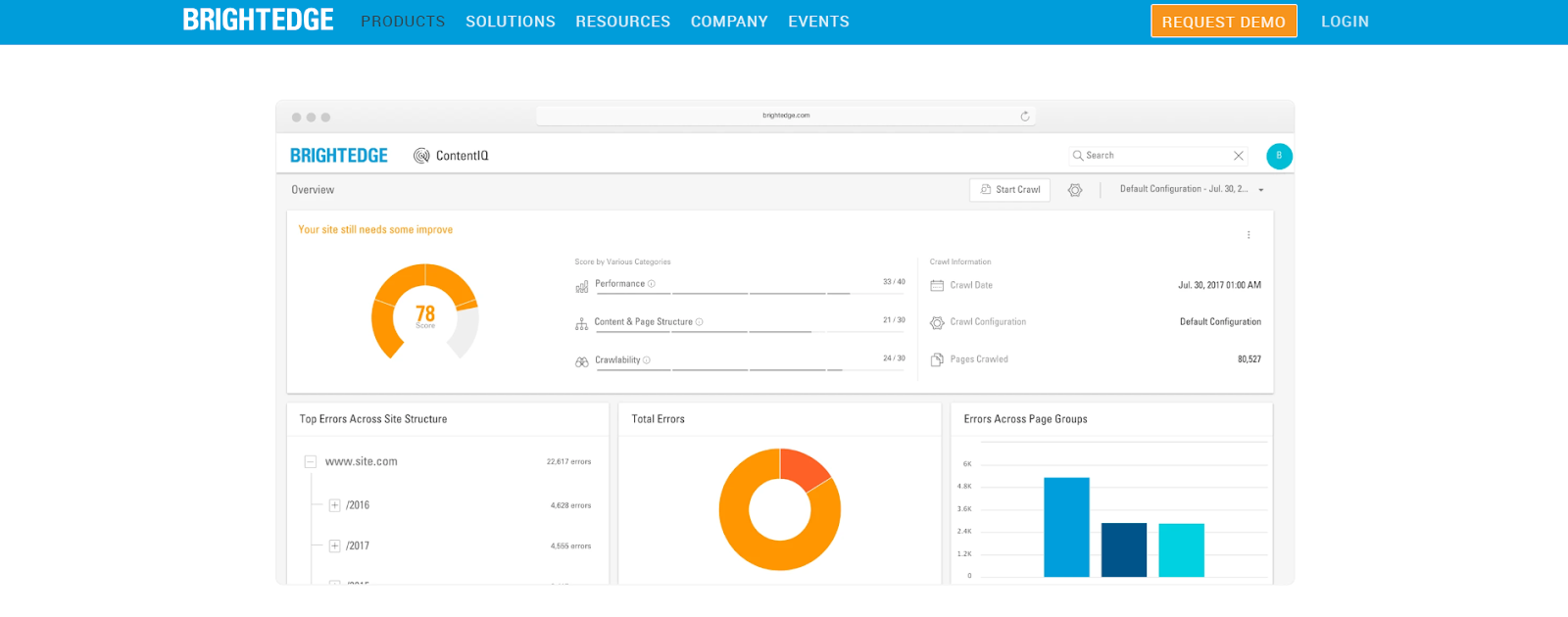Click '22,617 errors' count
The width and height of the screenshot is (1568, 617).
(x=568, y=461)
